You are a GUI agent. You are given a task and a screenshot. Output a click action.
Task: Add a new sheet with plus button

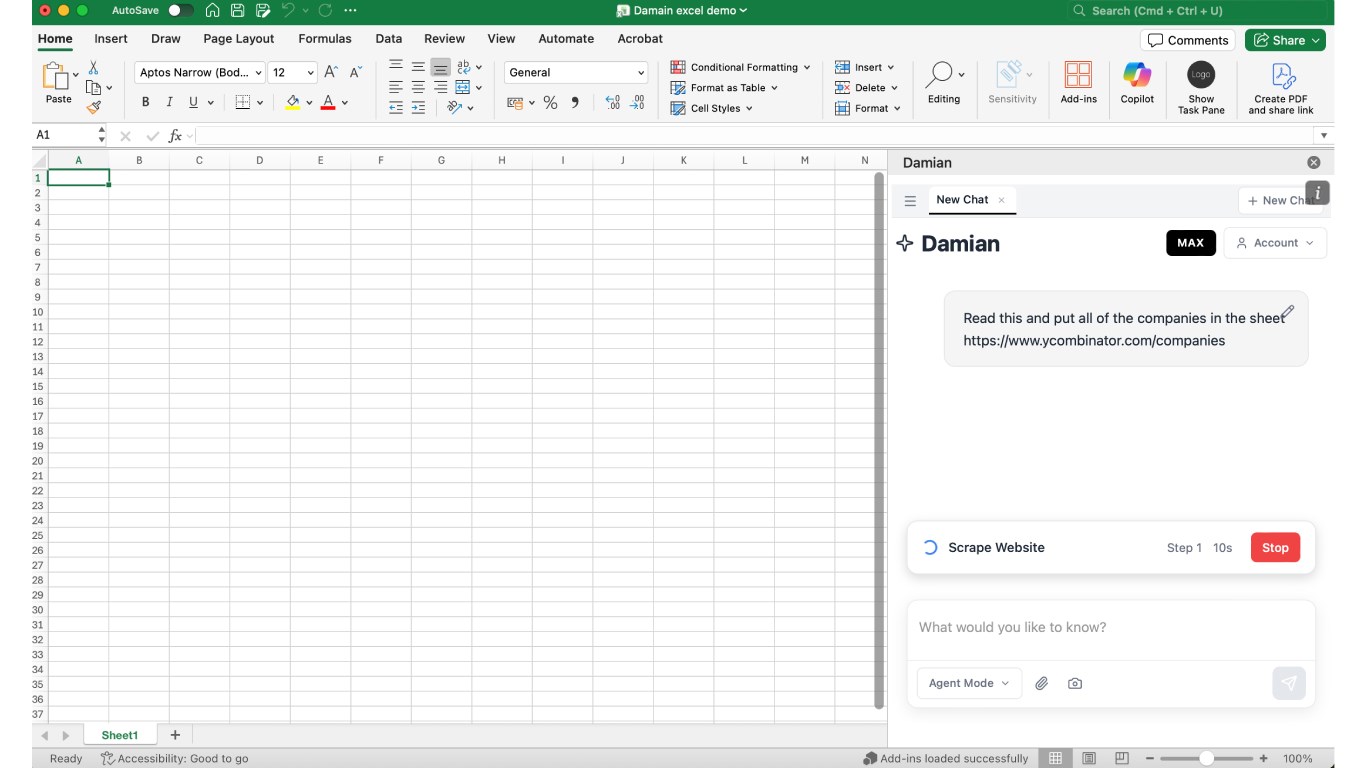pyautogui.click(x=175, y=735)
